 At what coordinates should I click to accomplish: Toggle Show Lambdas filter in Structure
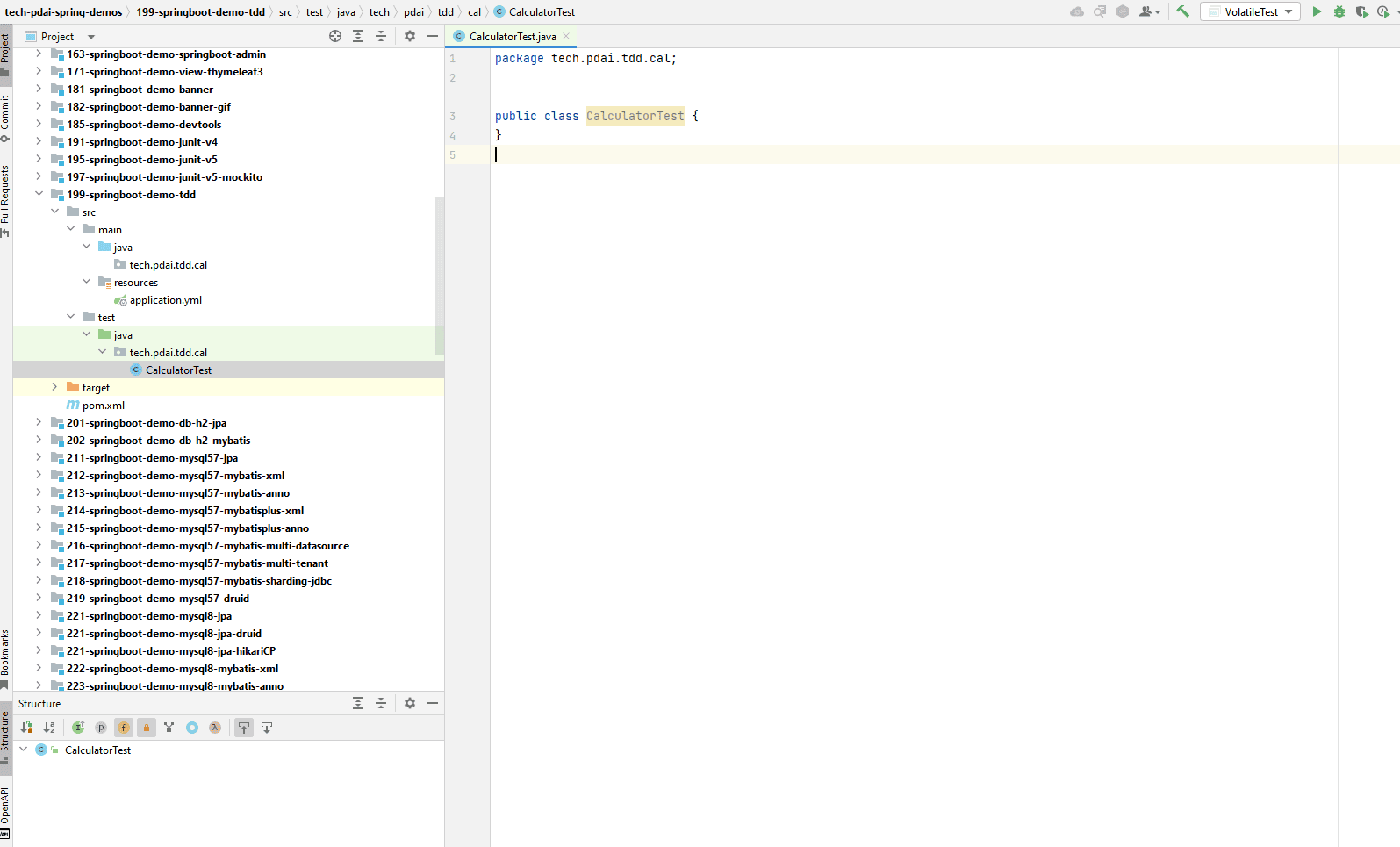click(x=215, y=728)
